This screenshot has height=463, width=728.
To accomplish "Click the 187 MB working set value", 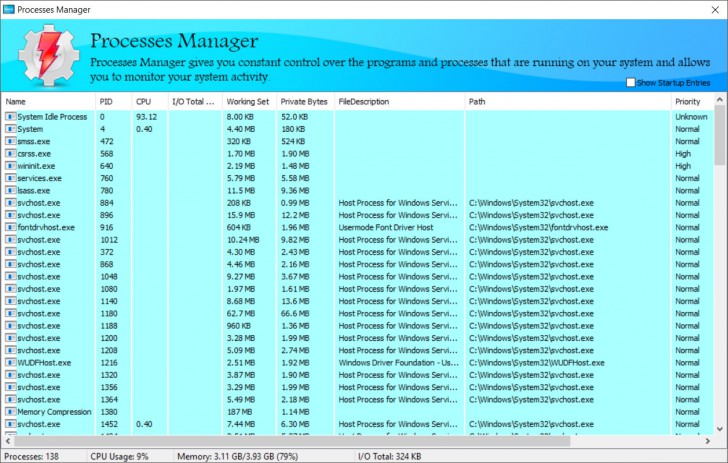I will [240, 411].
